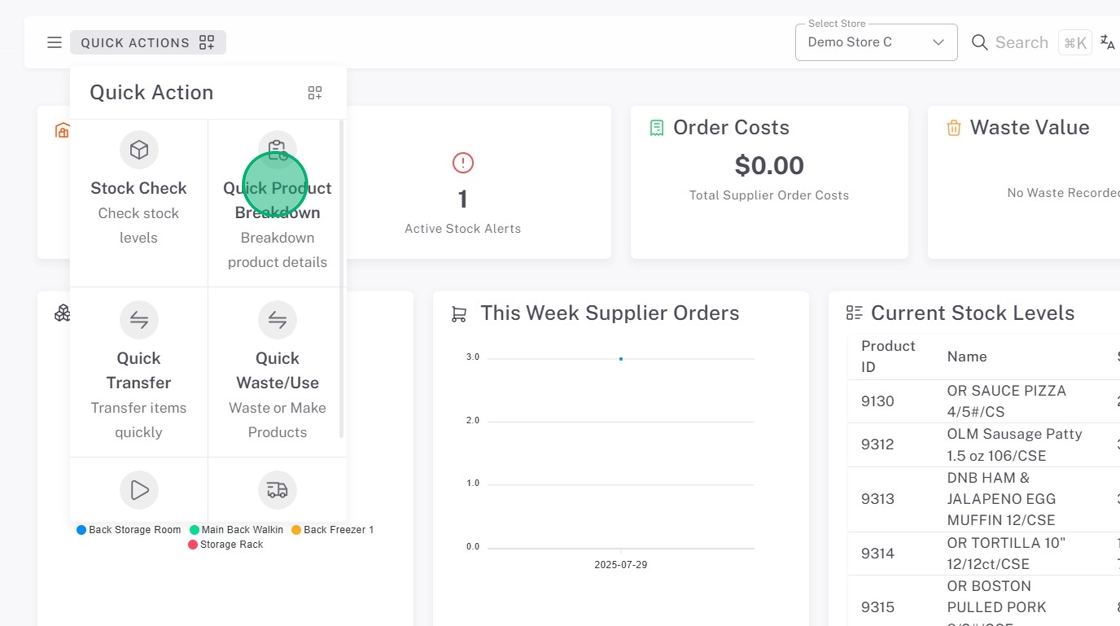Click the play icon tile
1120x626 pixels.
point(139,490)
